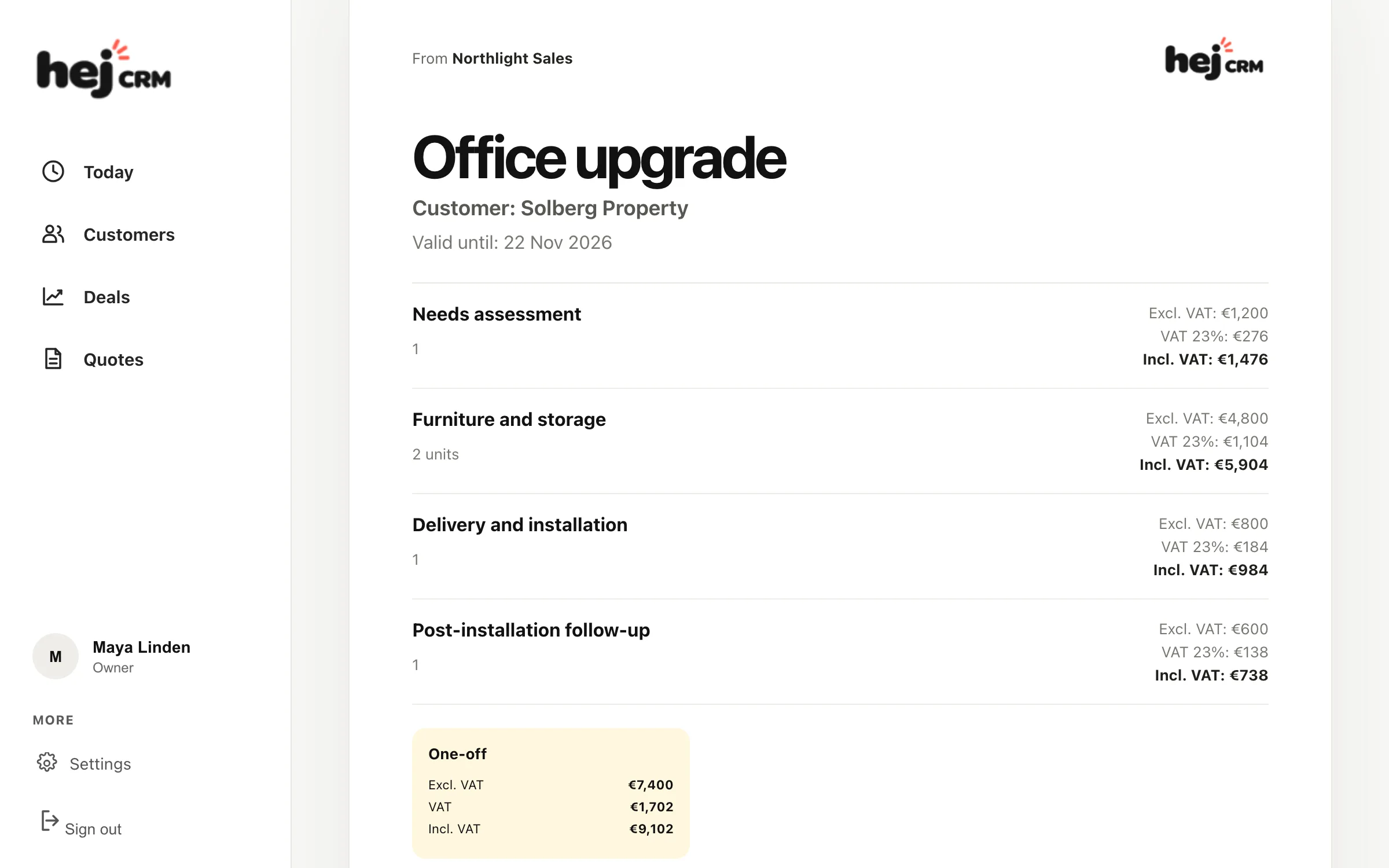This screenshot has width=1389, height=868.
Task: Select the Needs assessment line item
Action: (x=840, y=336)
